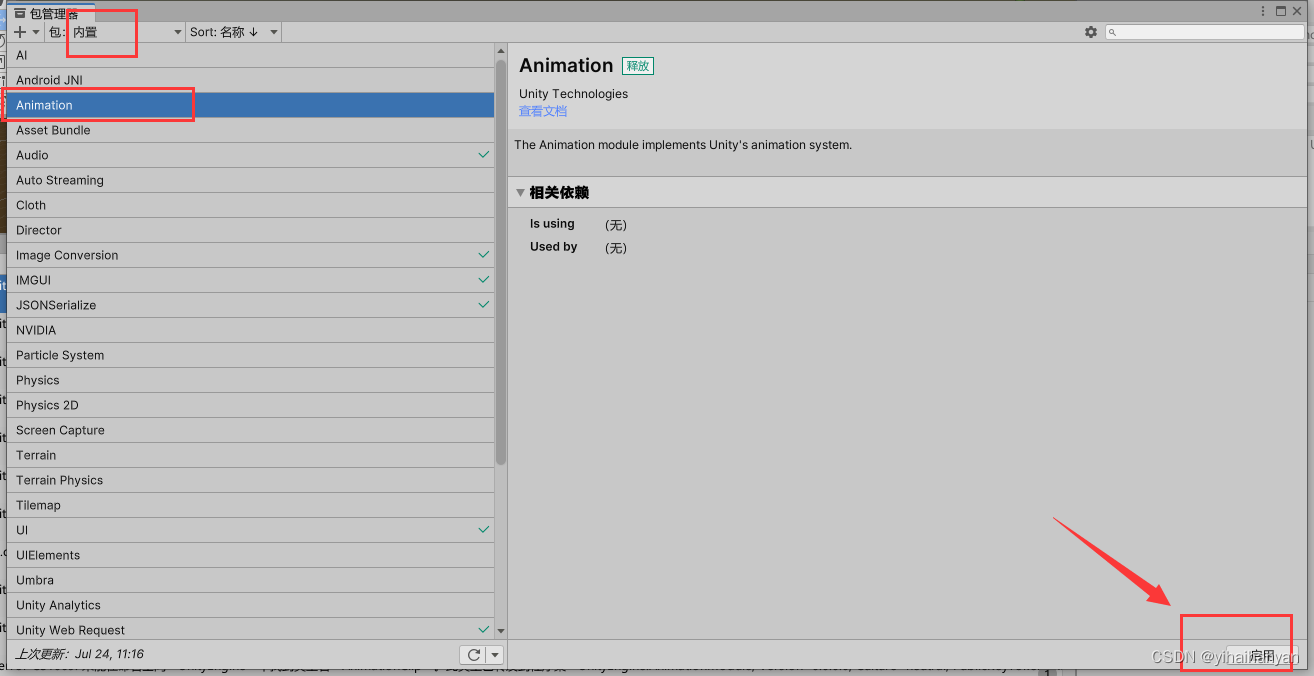Open the window options kebab menu
1314x676 pixels.
pyautogui.click(x=1263, y=11)
